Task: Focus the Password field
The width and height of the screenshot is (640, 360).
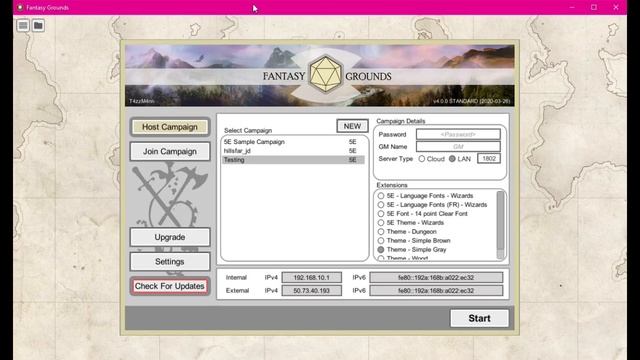Action: [x=458, y=134]
